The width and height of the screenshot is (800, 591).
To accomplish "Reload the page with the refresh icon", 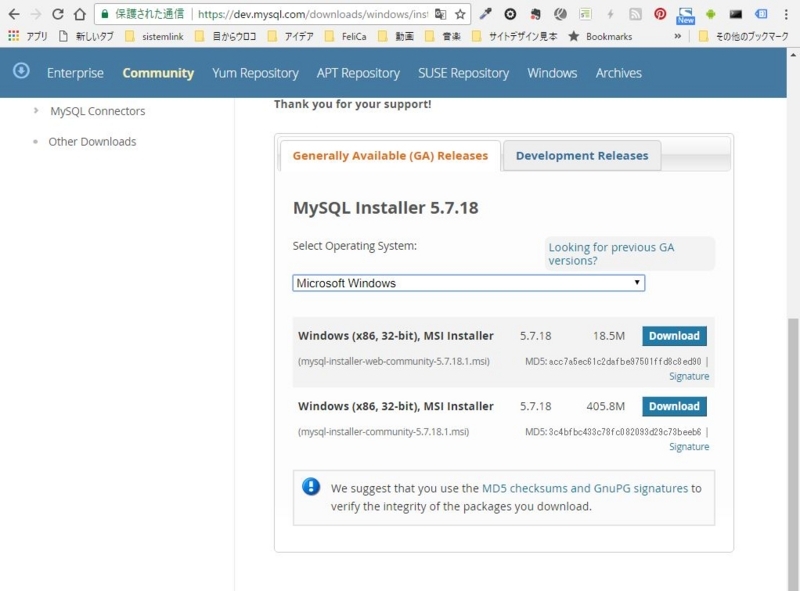I will [x=58, y=14].
